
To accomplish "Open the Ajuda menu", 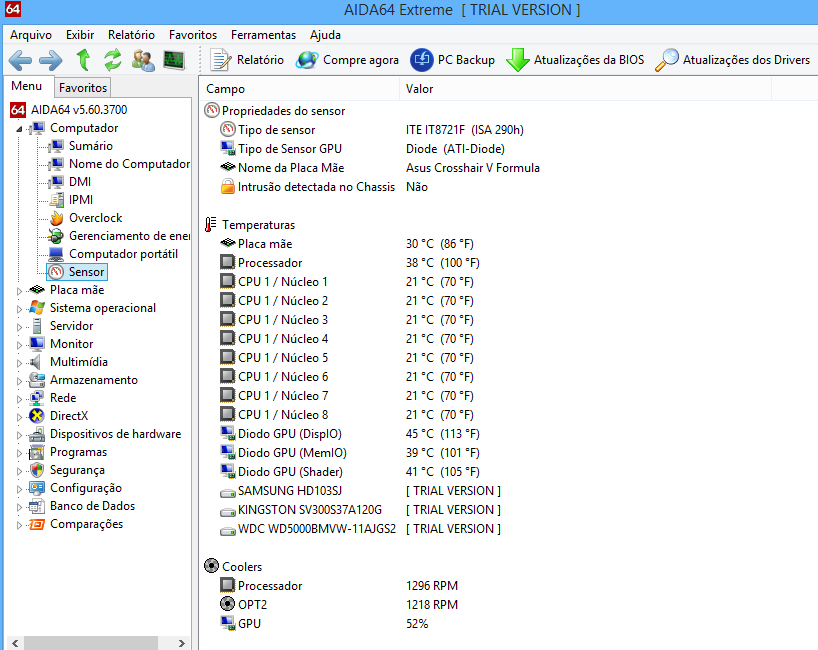I will click(x=326, y=35).
